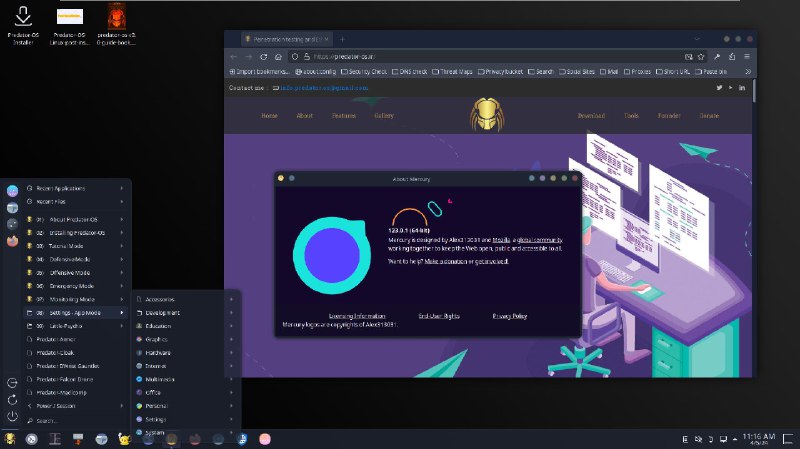Click the logout icon in start menu sidebar
The image size is (800, 449).
point(13,383)
